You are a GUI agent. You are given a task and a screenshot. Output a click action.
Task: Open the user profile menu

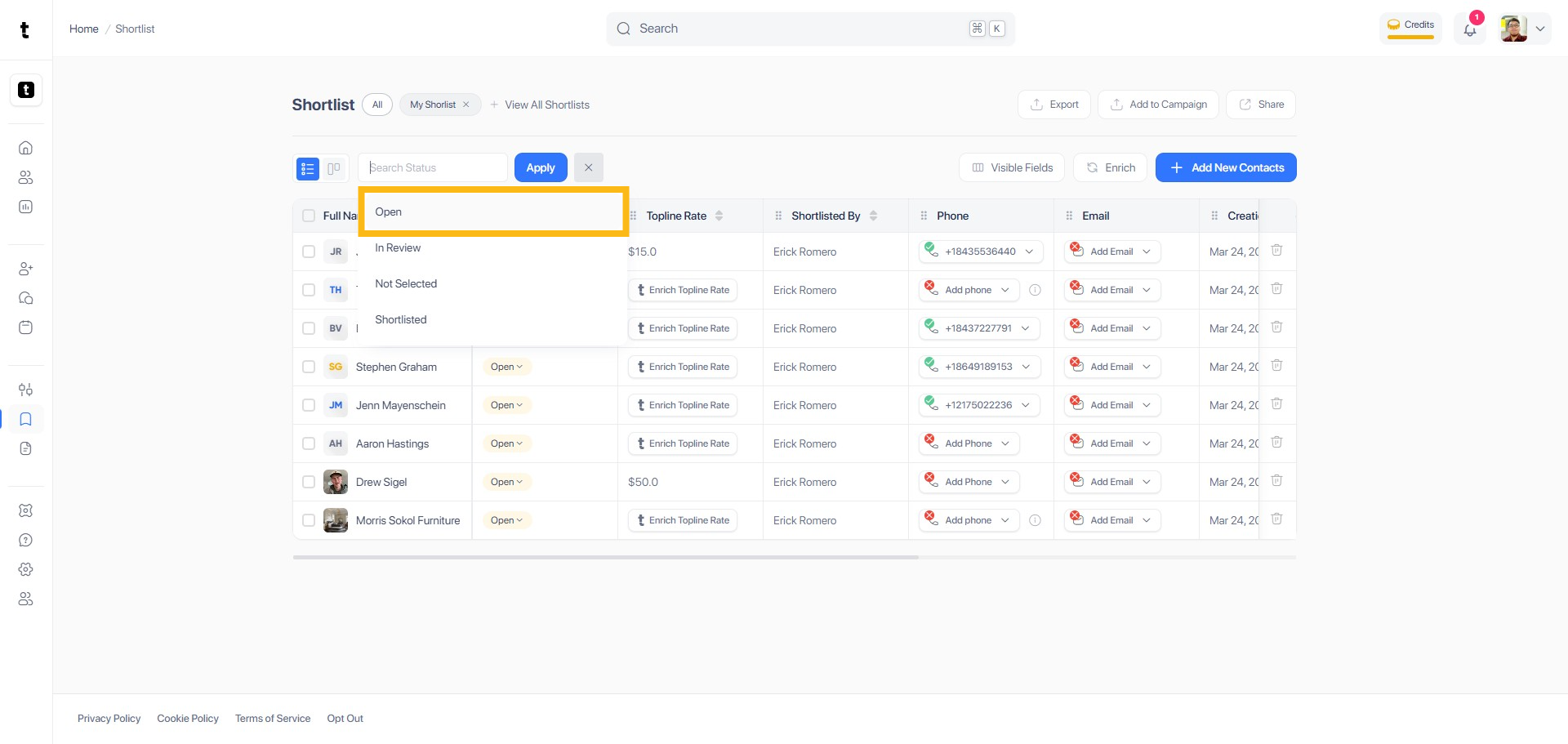point(1524,29)
